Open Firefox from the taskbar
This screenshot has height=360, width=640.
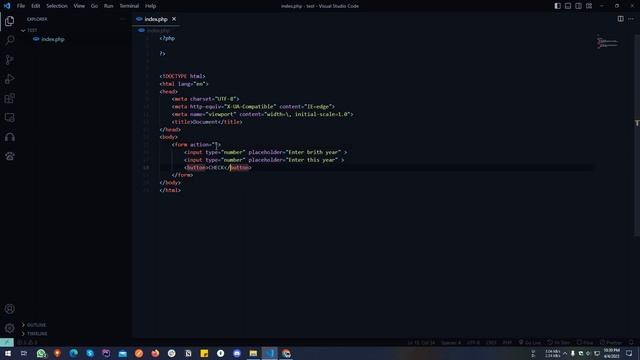pos(155,353)
